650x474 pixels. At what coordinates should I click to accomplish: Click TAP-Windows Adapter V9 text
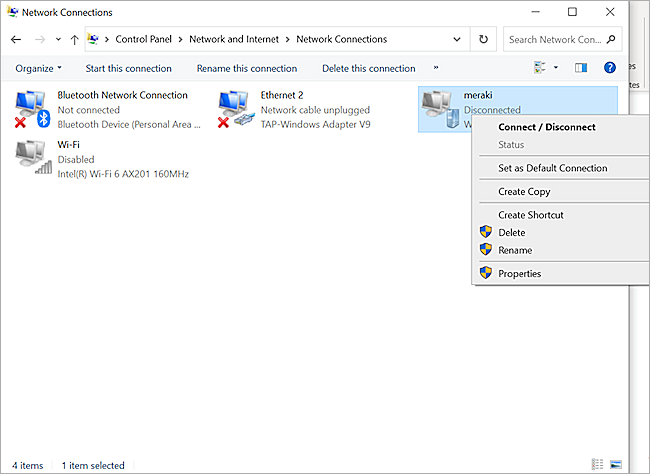coord(315,124)
